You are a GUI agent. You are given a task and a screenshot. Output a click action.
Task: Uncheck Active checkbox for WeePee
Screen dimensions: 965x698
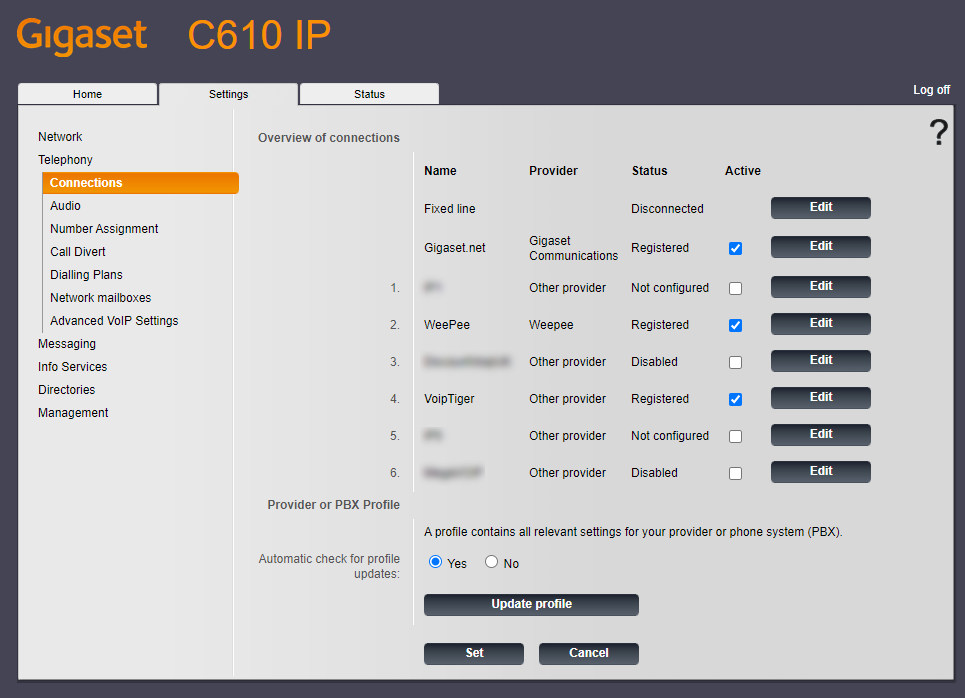(735, 325)
